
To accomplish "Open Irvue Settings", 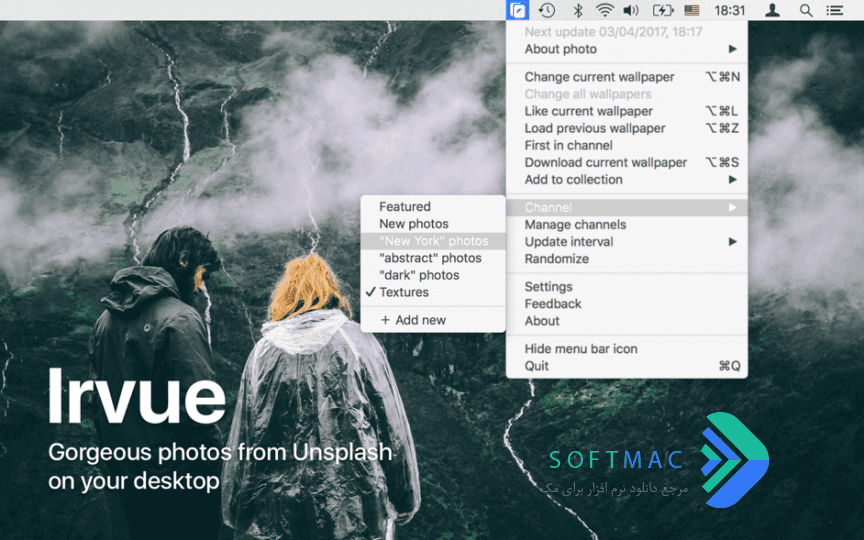I will [627, 287].
